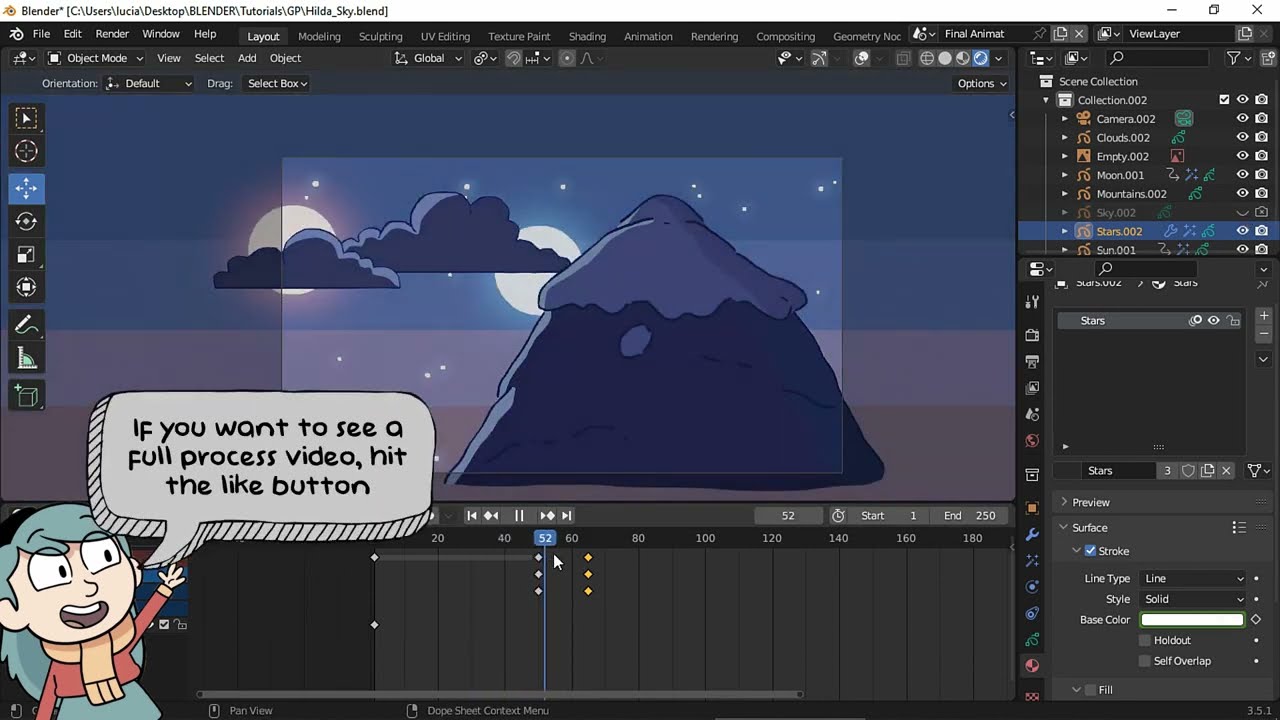Enable the Holdout checkbox
The width and height of the screenshot is (1280, 720).
[1145, 640]
